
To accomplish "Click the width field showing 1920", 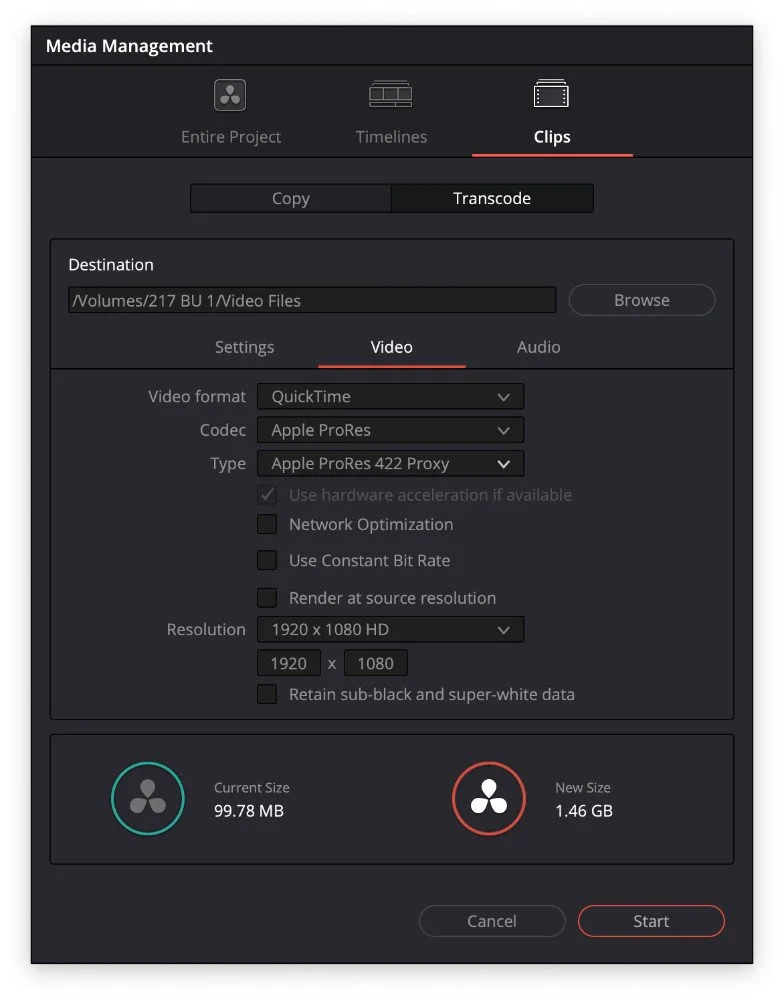I will pos(289,663).
